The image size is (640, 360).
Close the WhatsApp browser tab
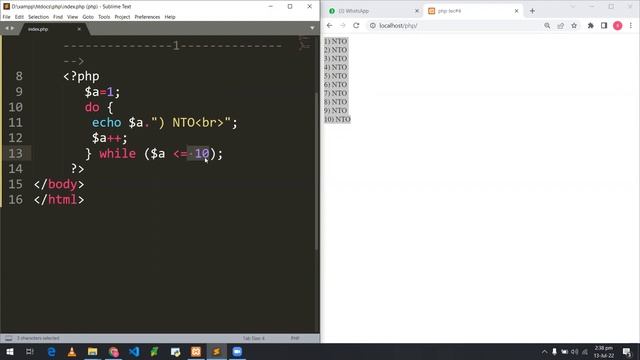pyautogui.click(x=417, y=11)
